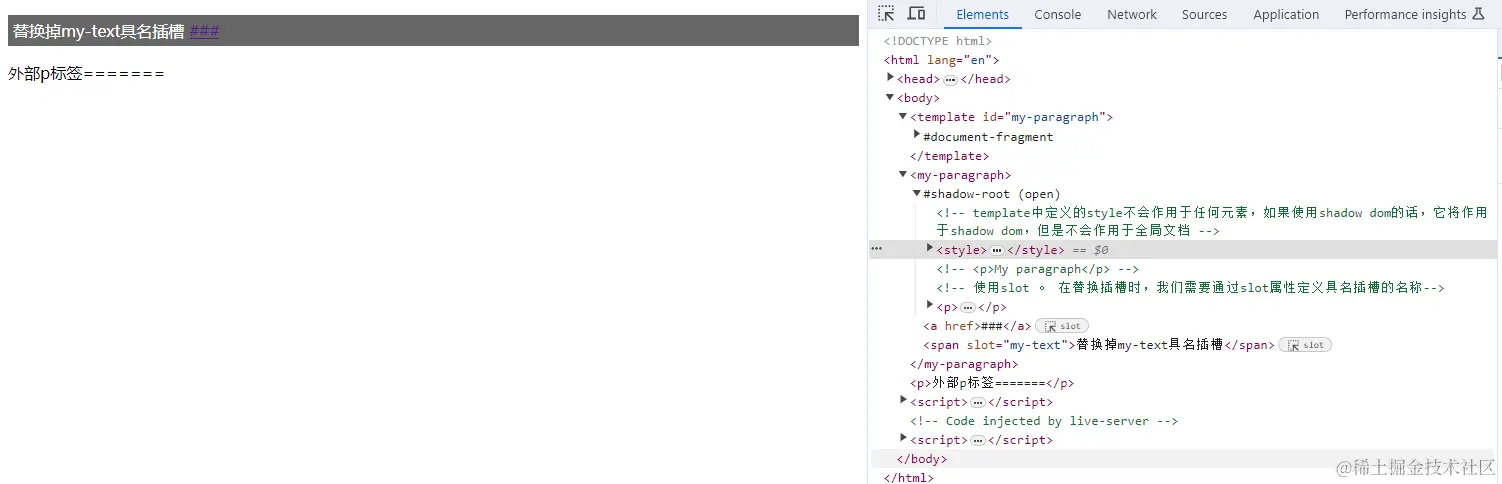Select the 使用slot comment line
Screen dimensions: 1502x484
[x=1190, y=288]
